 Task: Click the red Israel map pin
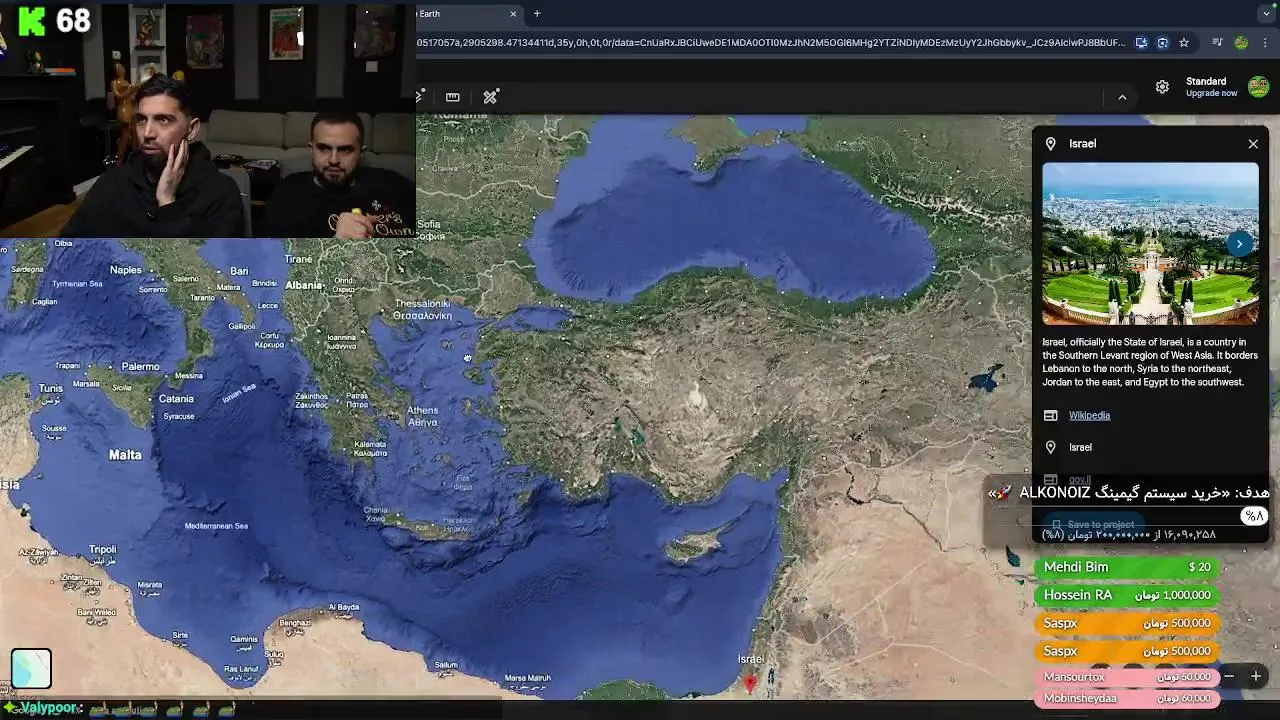coord(750,683)
